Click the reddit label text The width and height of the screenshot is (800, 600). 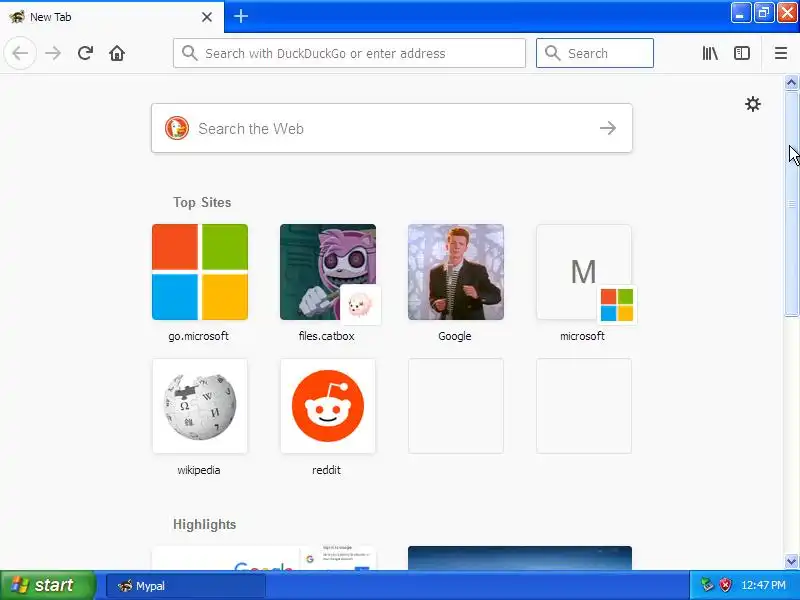tap(327, 470)
